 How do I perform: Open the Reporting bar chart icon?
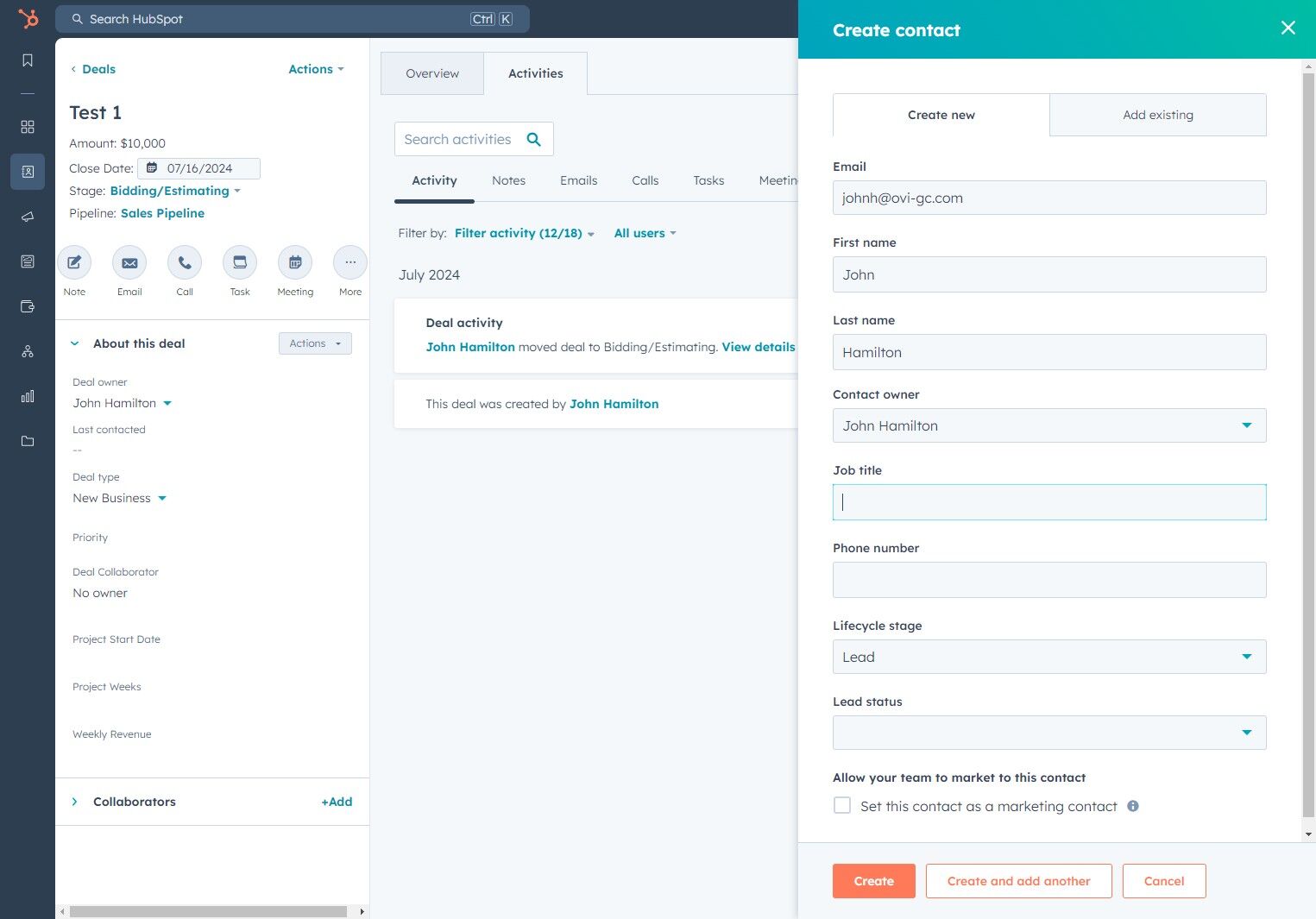coord(28,396)
